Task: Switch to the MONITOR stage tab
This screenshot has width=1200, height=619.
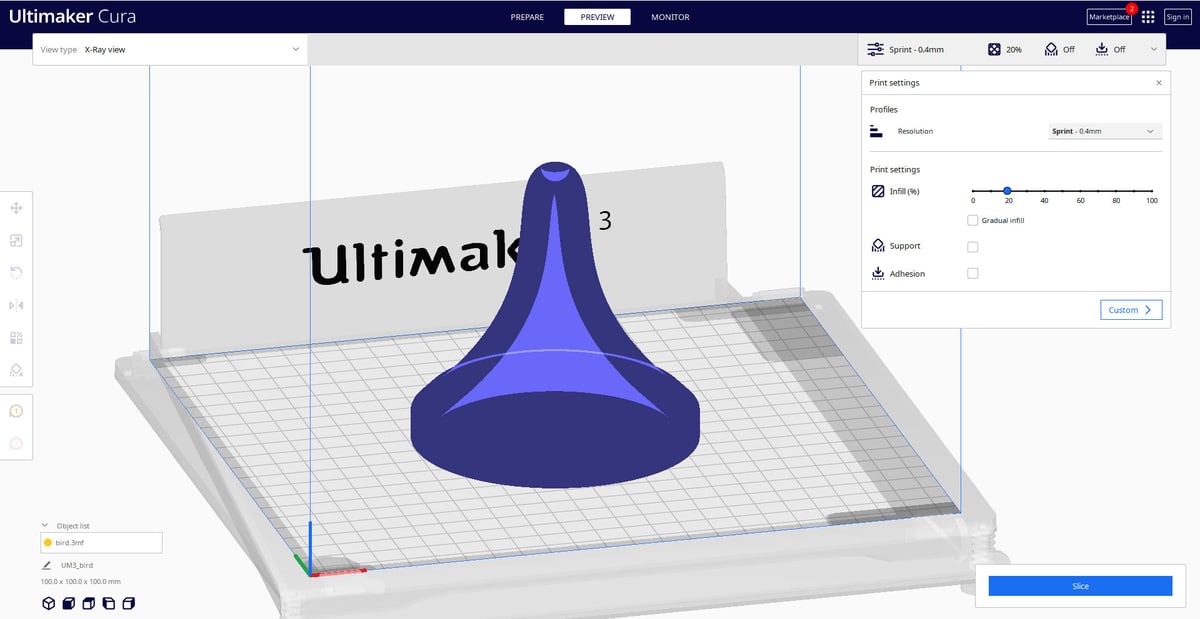Action: click(x=670, y=17)
